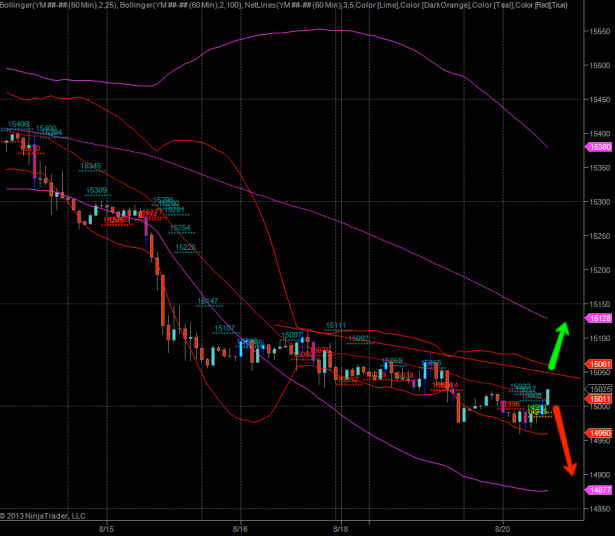Click the 15309 NetLines level label
The height and width of the screenshot is (536, 615).
[97, 190]
